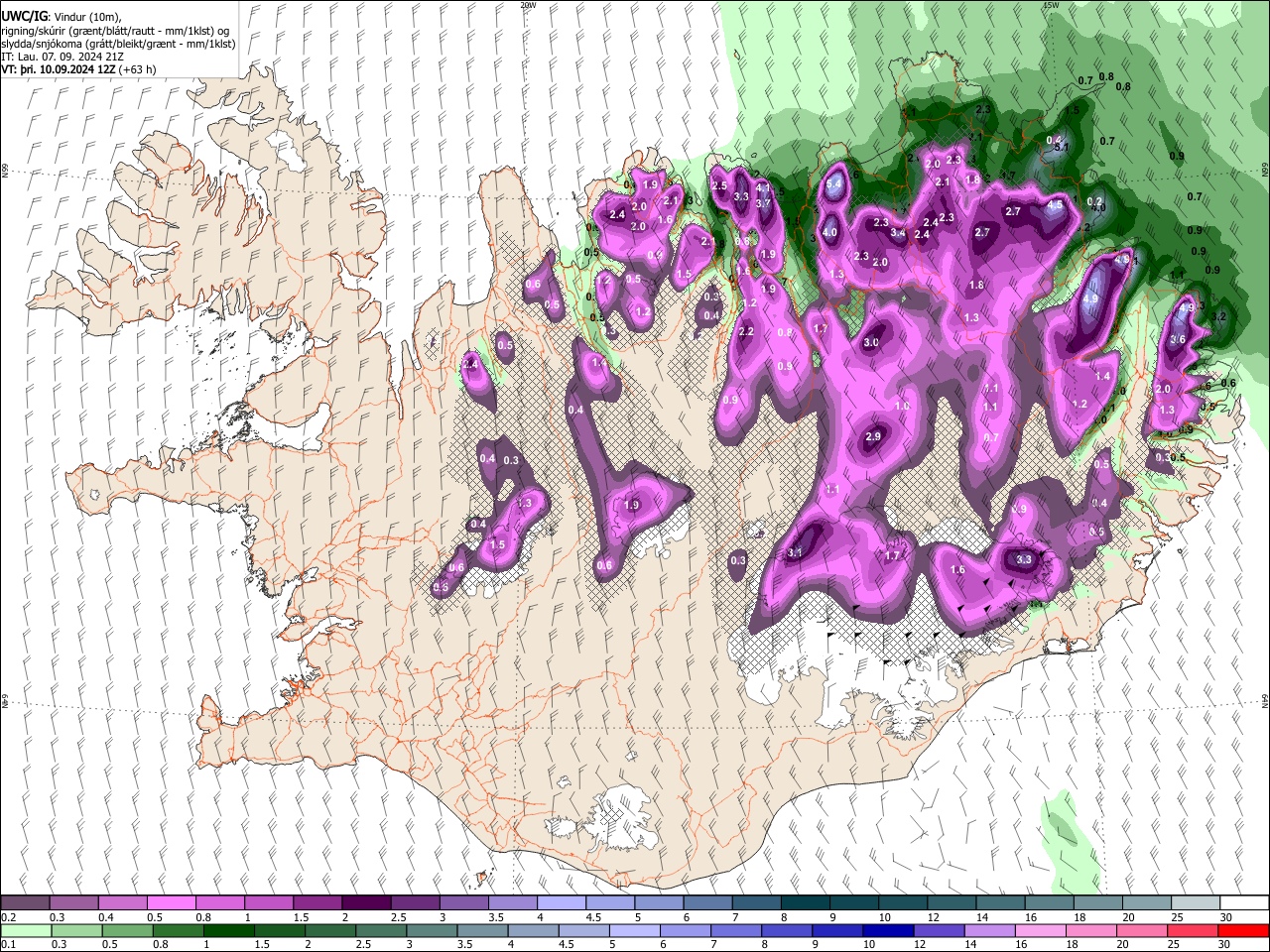Click the medium green 0.5 swatch in lower legend row
Viewport: 1270px width, 952px height.
click(x=127, y=930)
